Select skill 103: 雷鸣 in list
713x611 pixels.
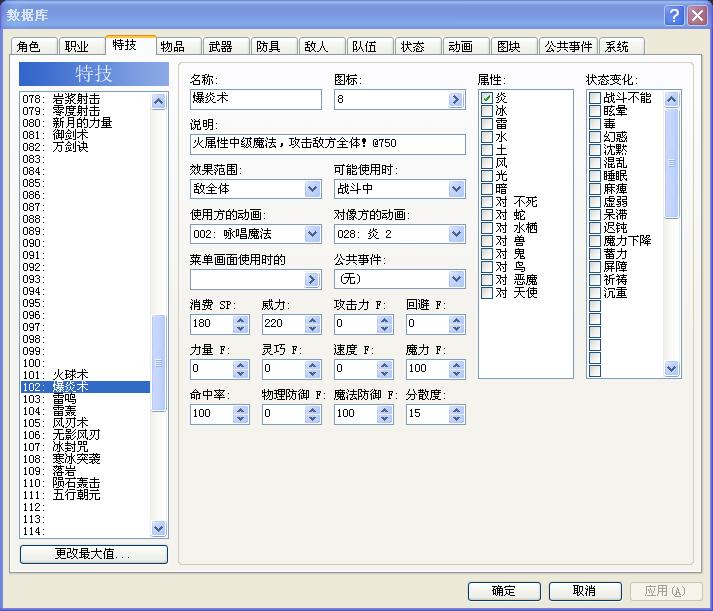click(x=85, y=399)
